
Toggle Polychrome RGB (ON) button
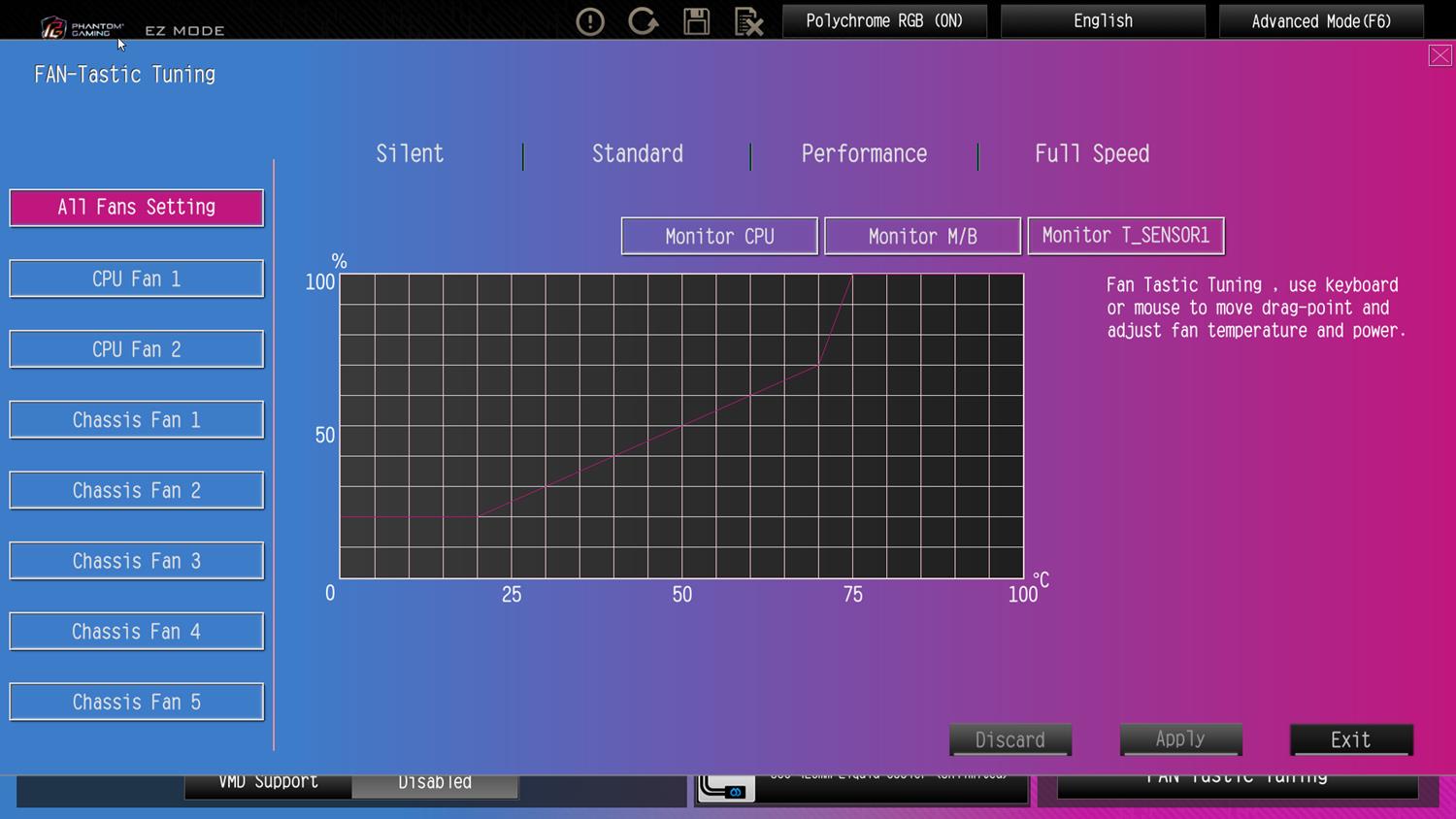[x=884, y=21]
